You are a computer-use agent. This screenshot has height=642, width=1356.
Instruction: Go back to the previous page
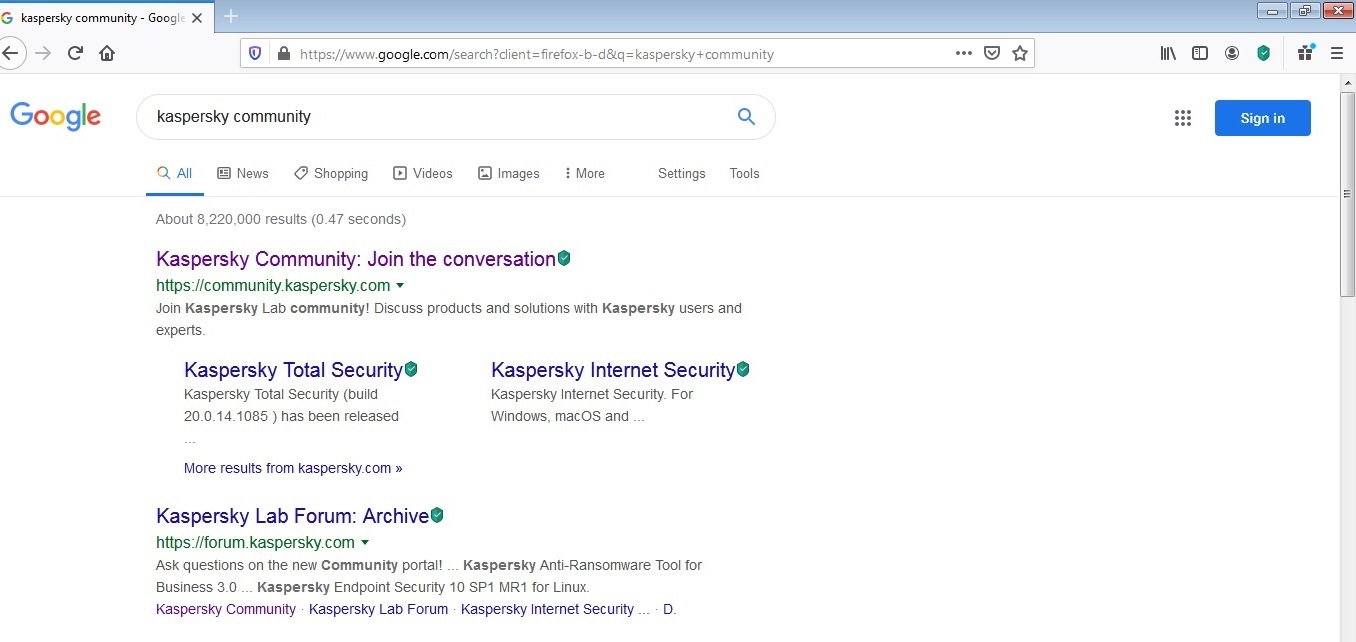(x=9, y=53)
